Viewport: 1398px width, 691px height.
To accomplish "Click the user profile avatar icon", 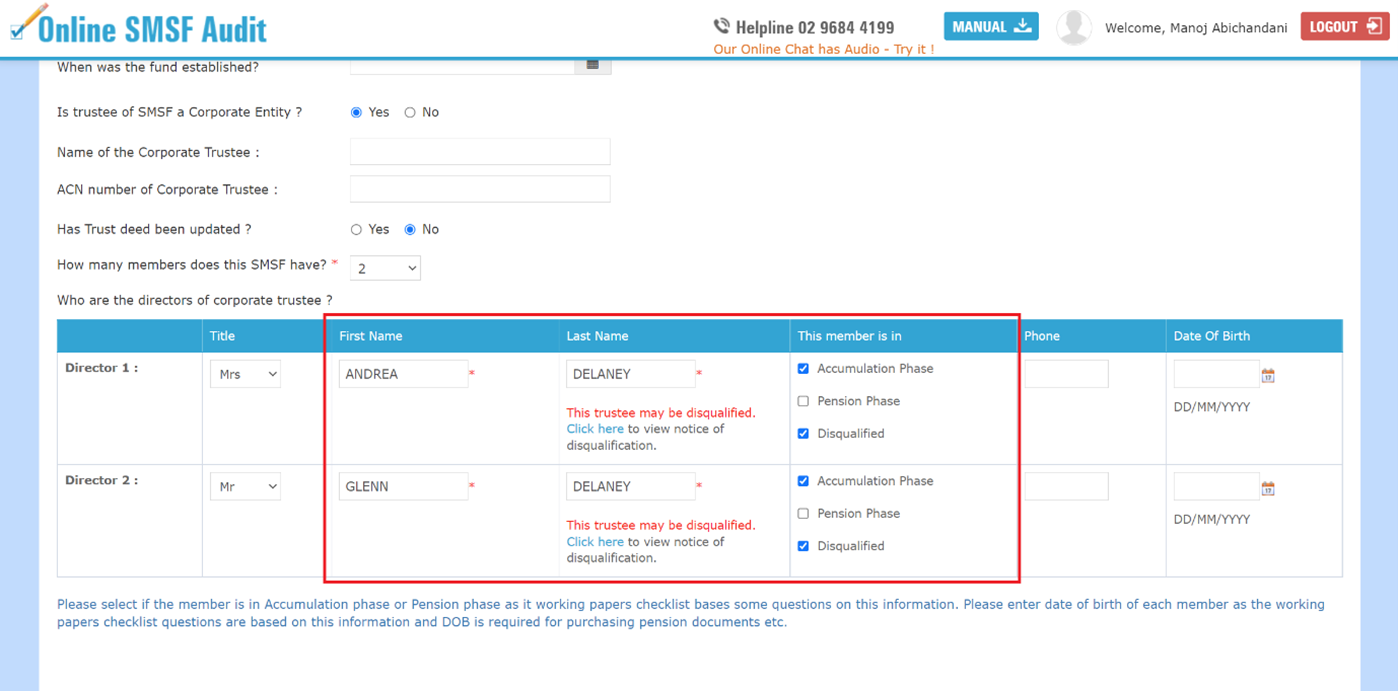I will coord(1074,27).
